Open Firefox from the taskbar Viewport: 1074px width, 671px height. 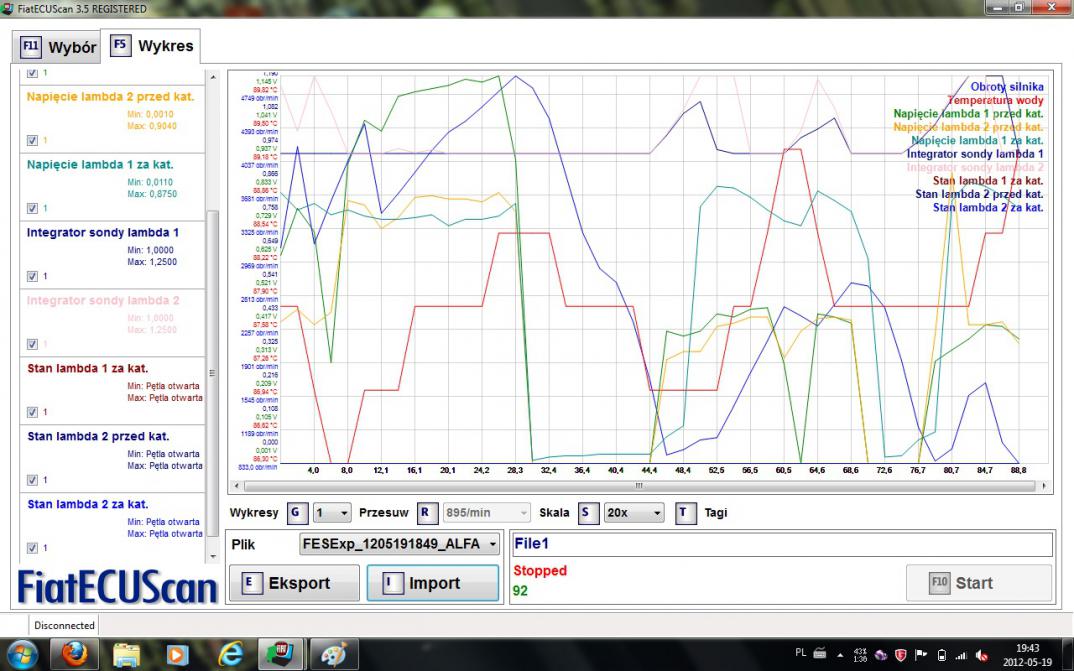coord(75,652)
